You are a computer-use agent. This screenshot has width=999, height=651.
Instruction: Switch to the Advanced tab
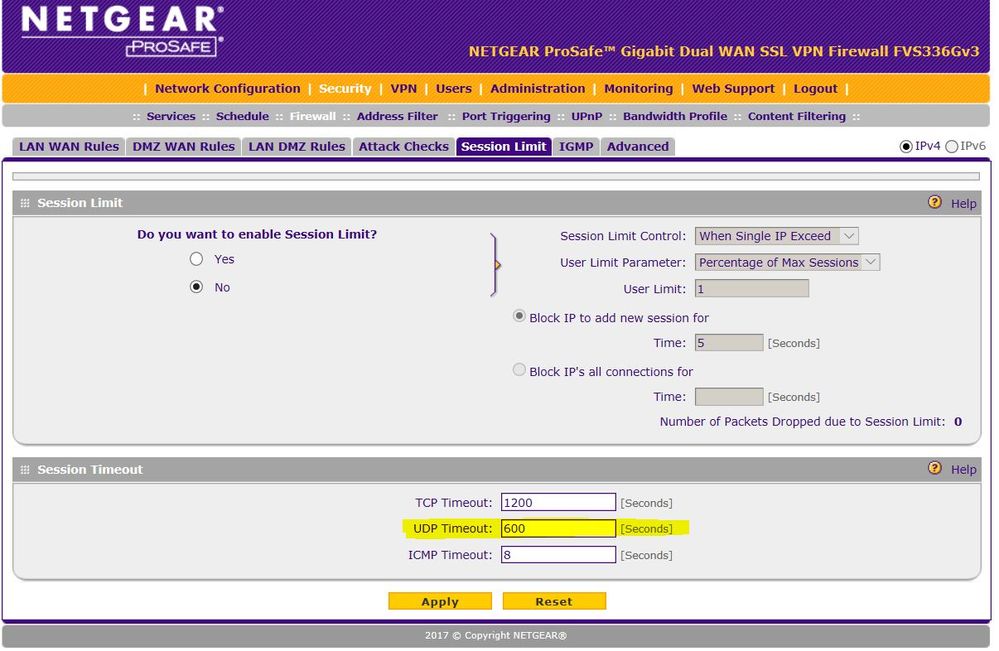point(638,147)
